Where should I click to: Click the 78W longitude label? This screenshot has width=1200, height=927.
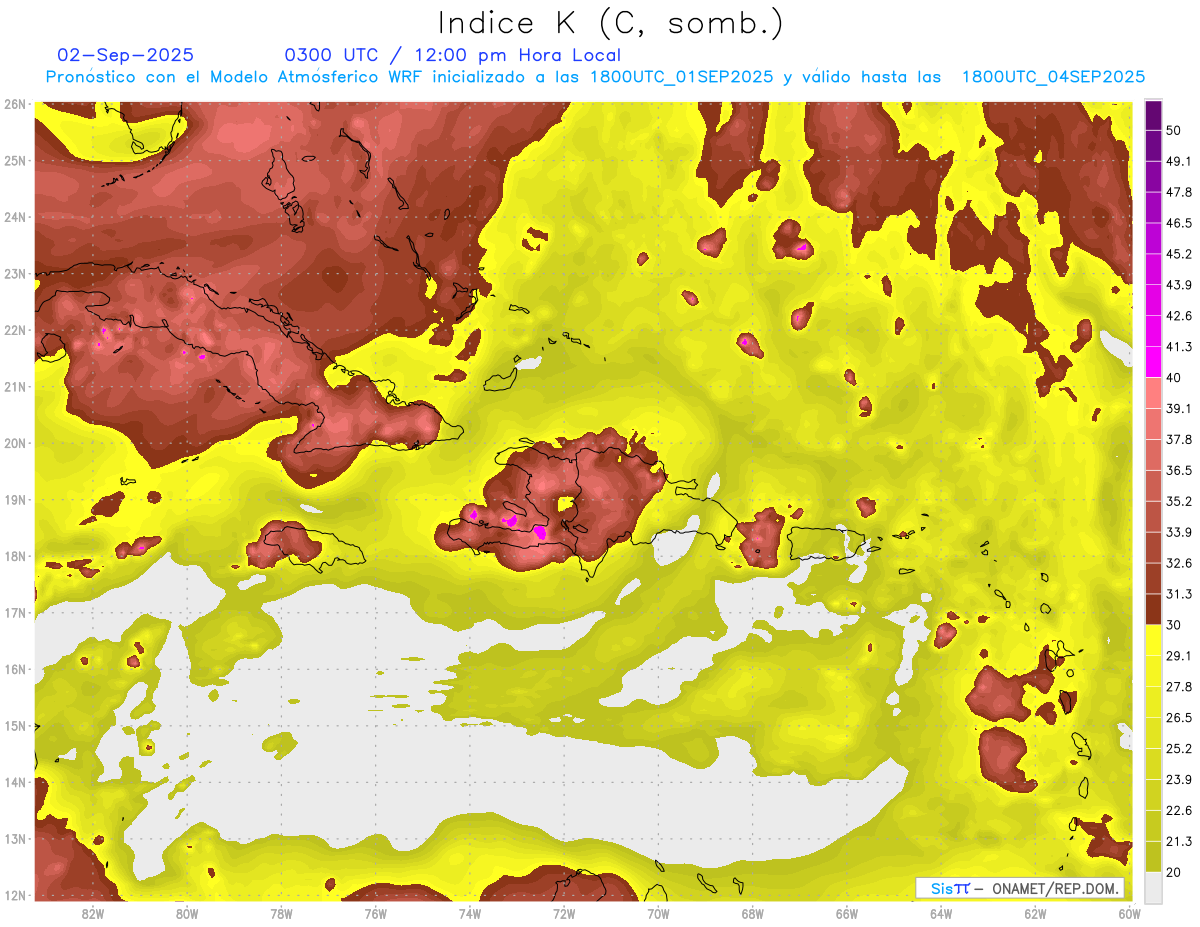[281, 913]
